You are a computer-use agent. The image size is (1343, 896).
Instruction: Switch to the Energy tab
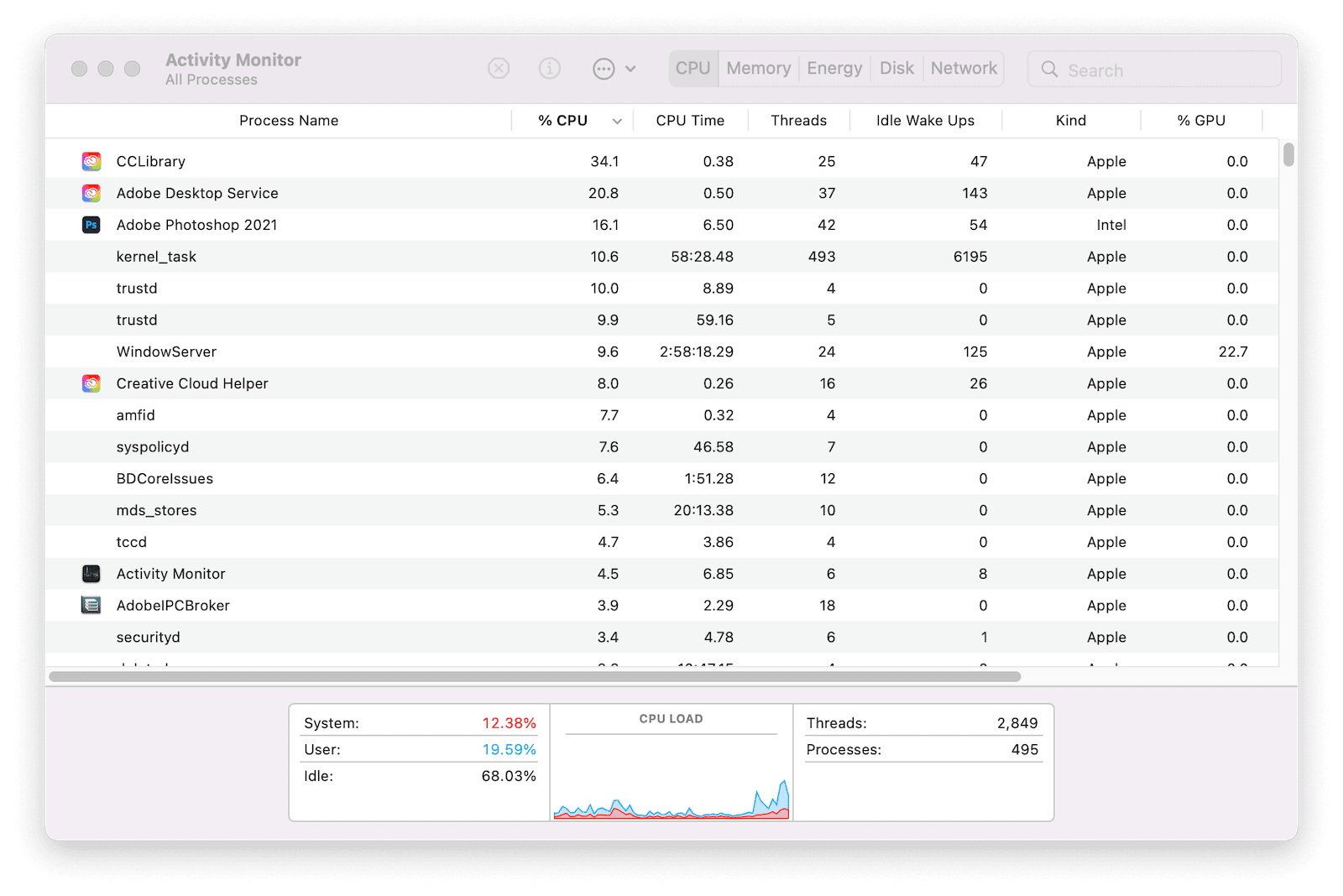click(833, 68)
